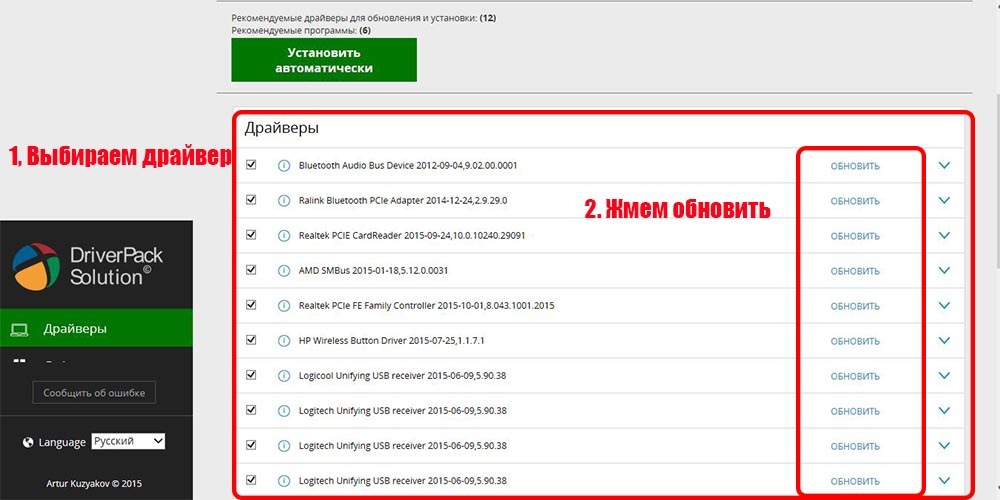Show info for Bluetooth Audio Bus Device

(x=284, y=165)
